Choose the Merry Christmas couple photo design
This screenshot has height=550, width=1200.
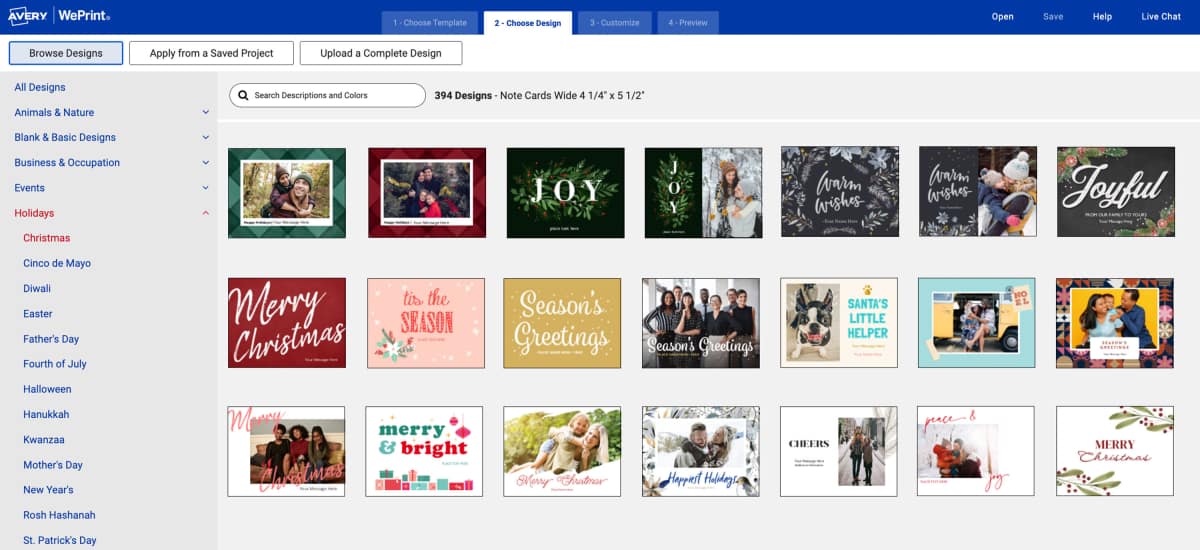click(x=562, y=451)
